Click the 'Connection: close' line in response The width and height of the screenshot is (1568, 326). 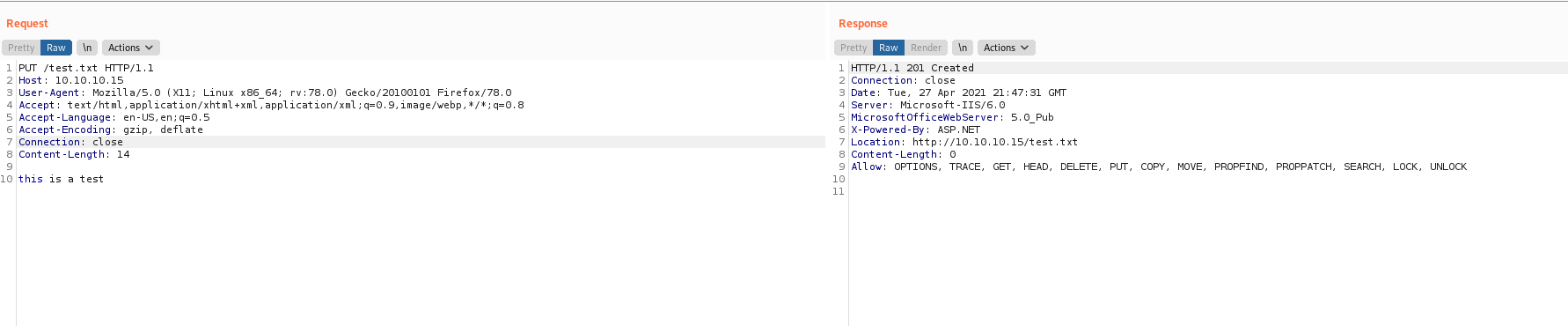coord(903,80)
